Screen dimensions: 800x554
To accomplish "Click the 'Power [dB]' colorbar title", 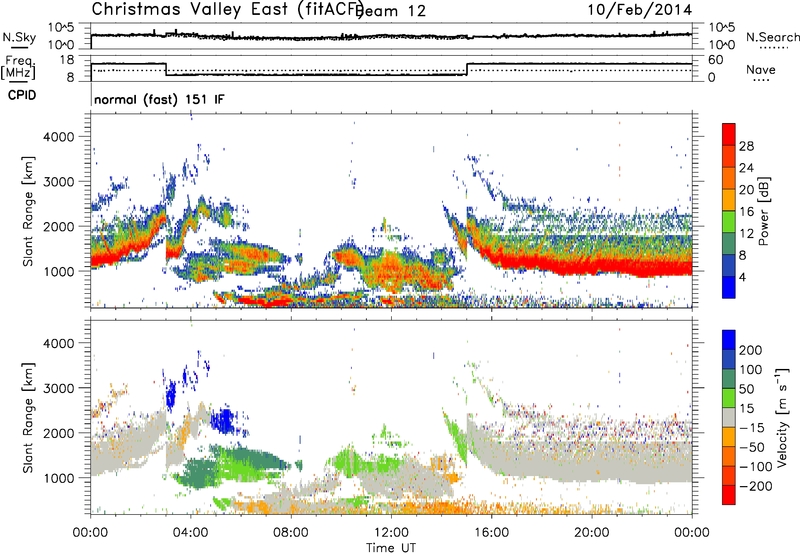I will [763, 211].
